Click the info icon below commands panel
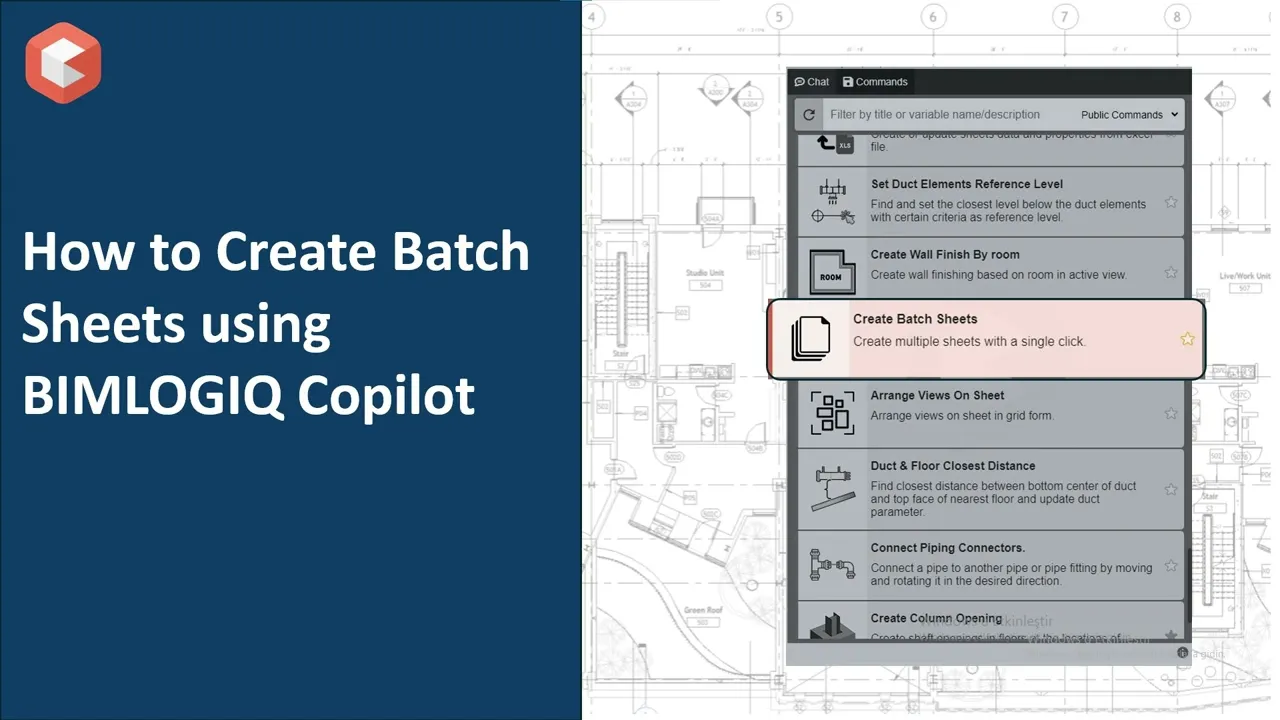 (1182, 653)
